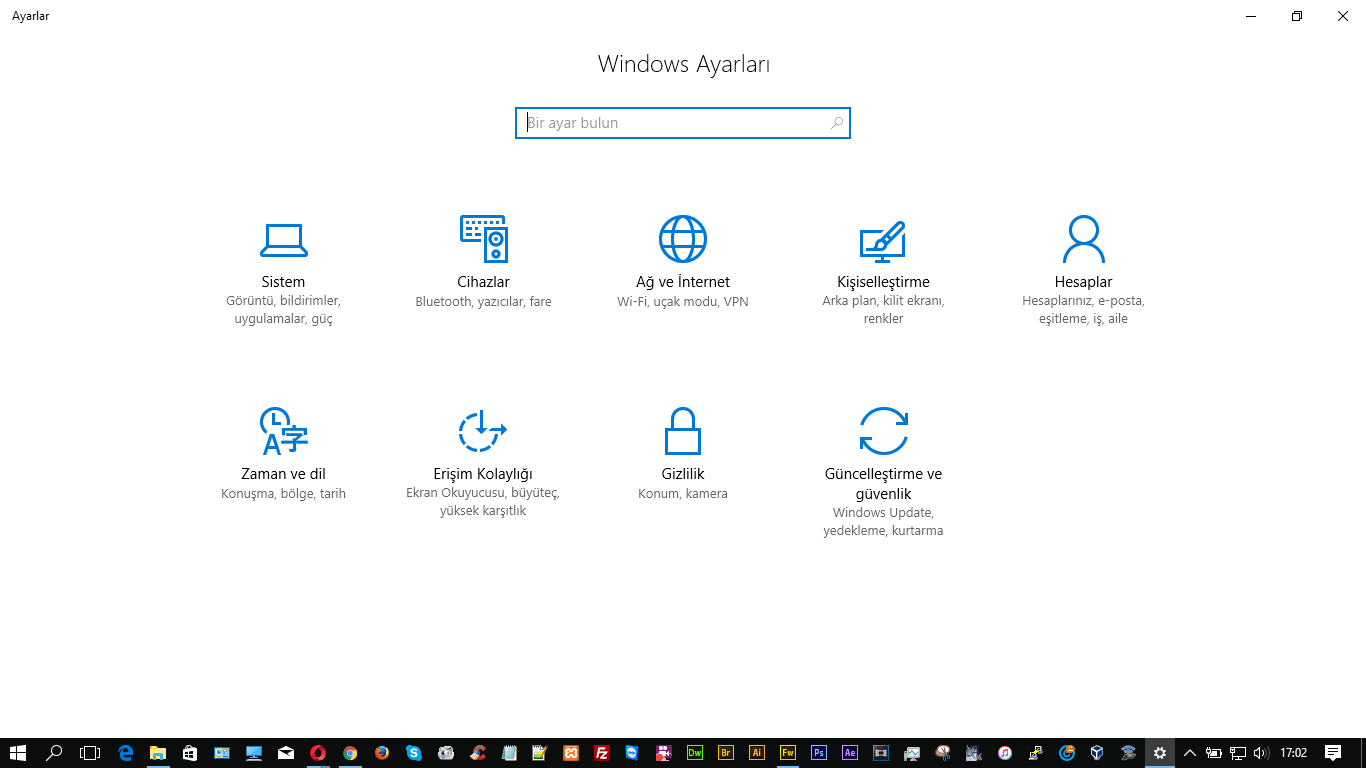Click the 'Güncelleştirme ve güvenlik' category title
Viewport: 1366px width, 768px height.
pos(883,484)
